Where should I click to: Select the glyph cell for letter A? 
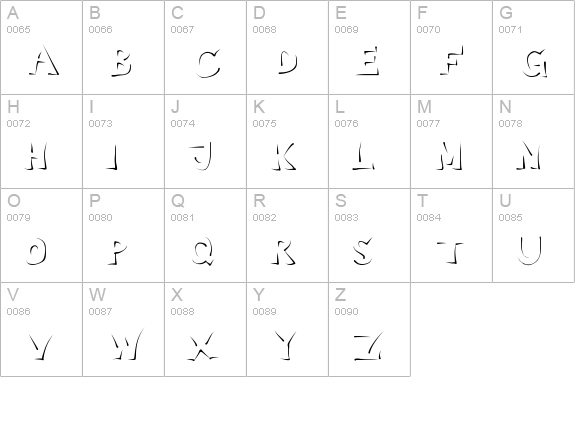pos(41,47)
